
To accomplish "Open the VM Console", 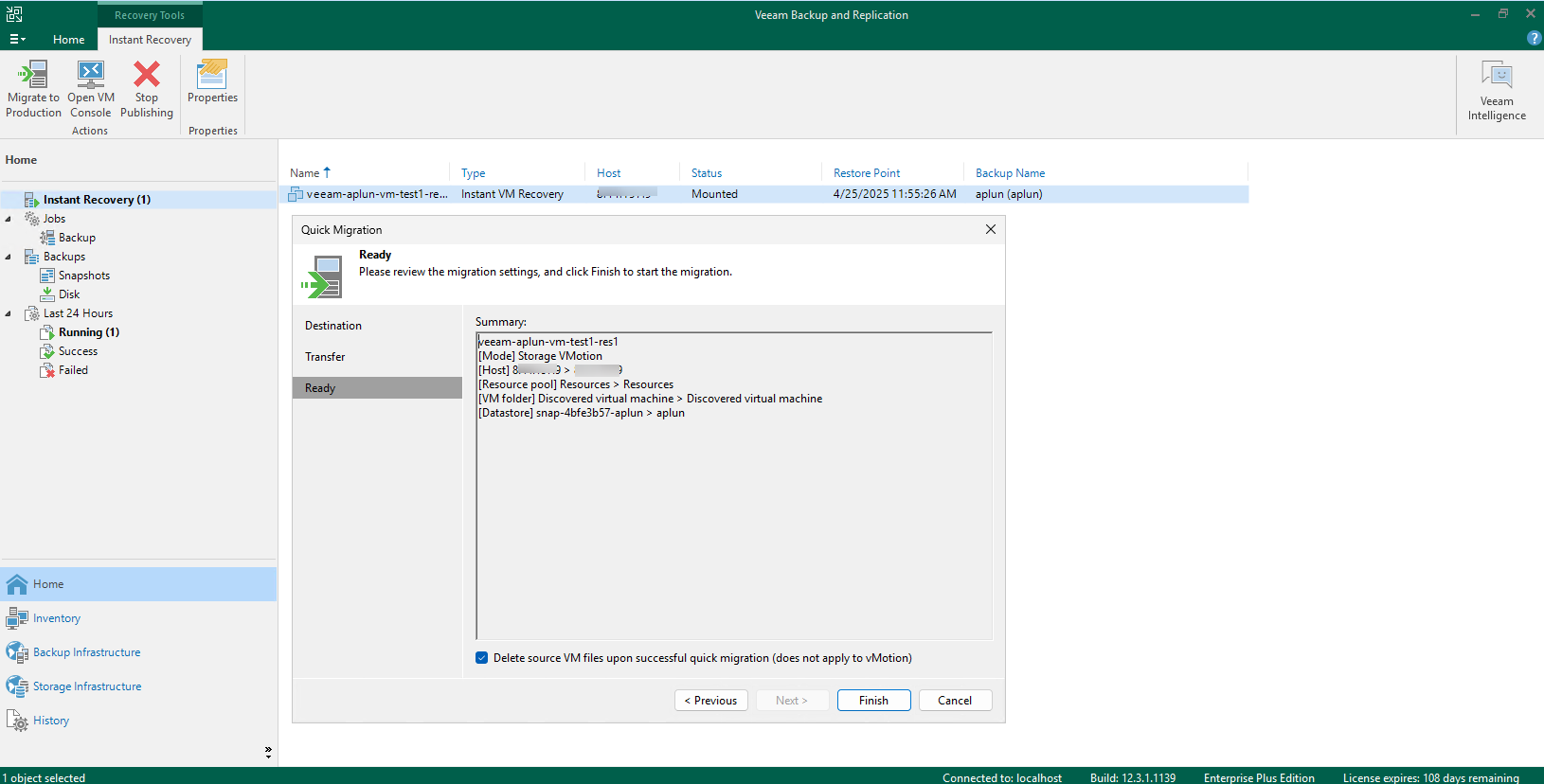I will point(91,89).
